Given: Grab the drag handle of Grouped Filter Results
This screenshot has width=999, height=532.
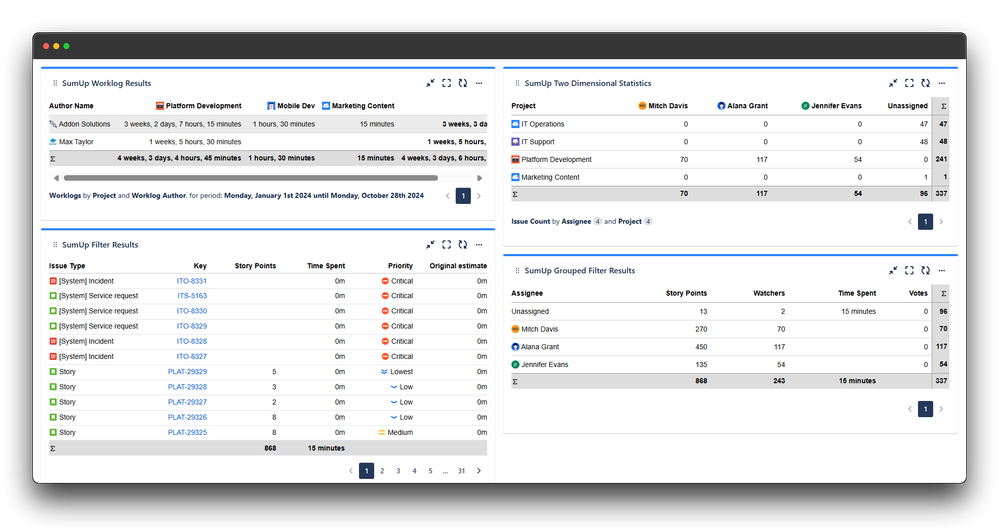Looking at the screenshot, I should [517, 270].
